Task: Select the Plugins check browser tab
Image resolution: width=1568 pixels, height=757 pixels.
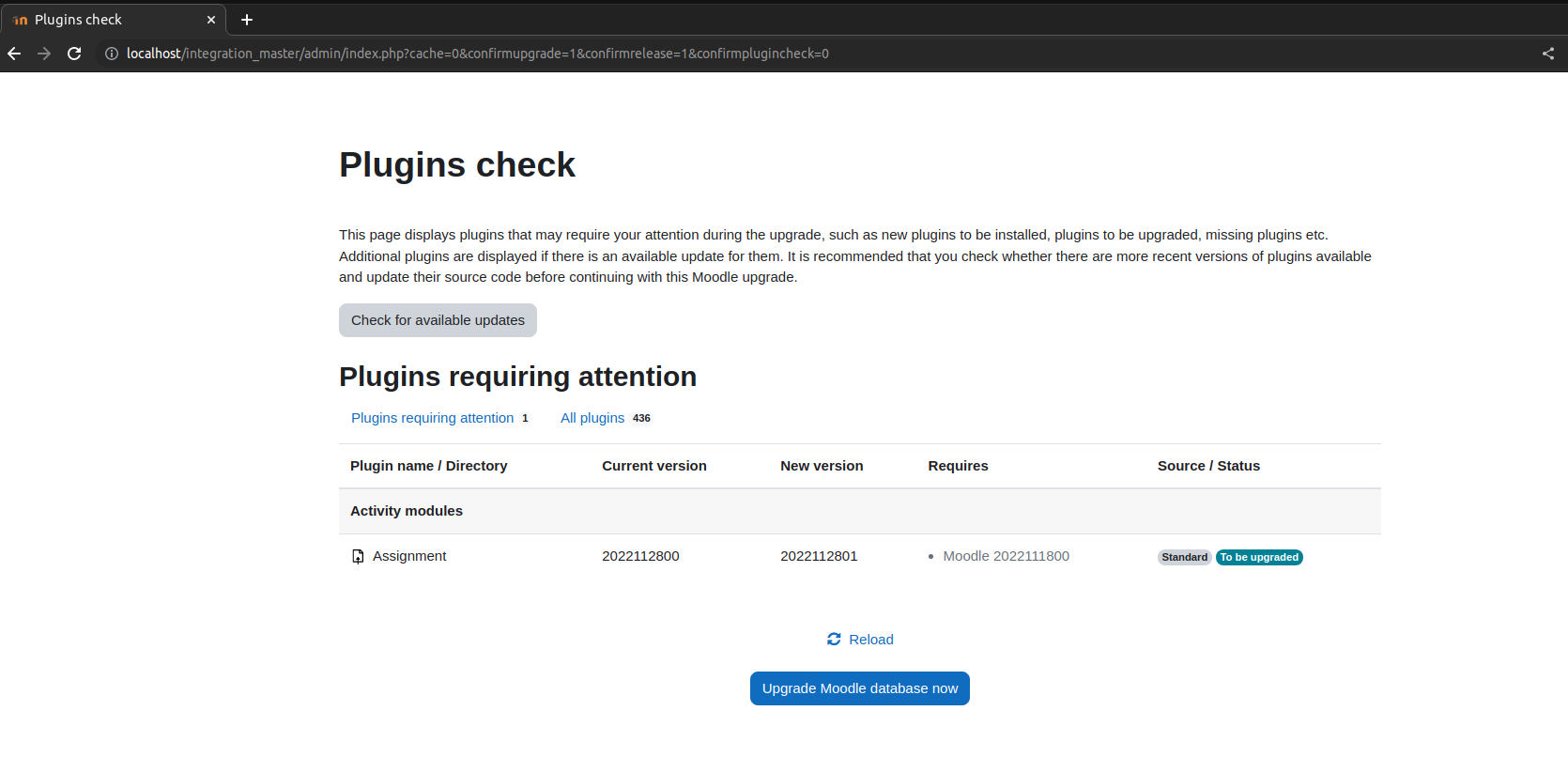Action: pos(113,20)
